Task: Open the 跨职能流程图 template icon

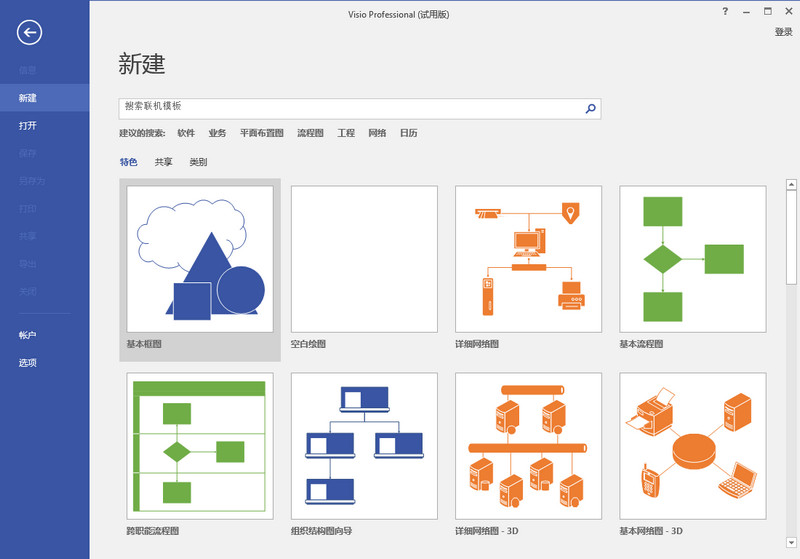Action: coord(200,446)
